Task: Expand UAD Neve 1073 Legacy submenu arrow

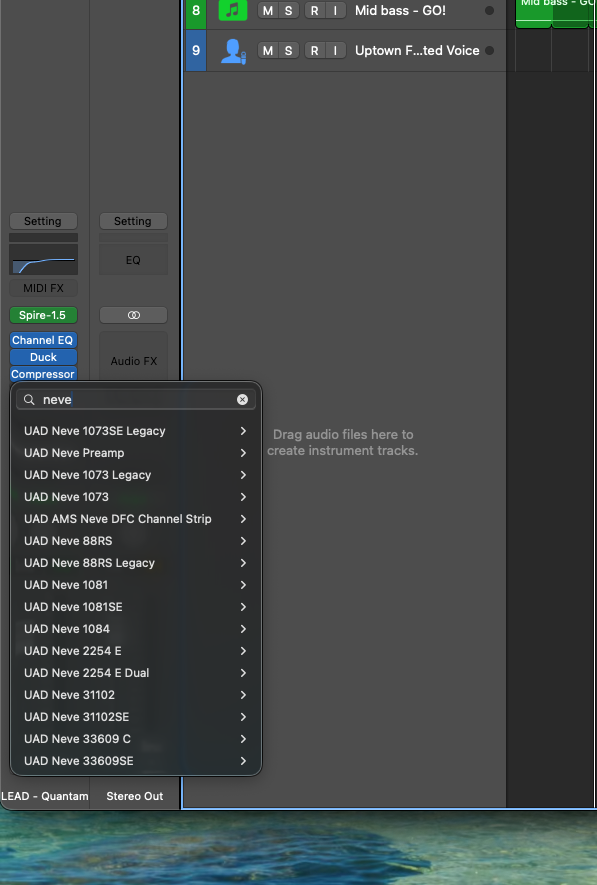Action: click(243, 475)
